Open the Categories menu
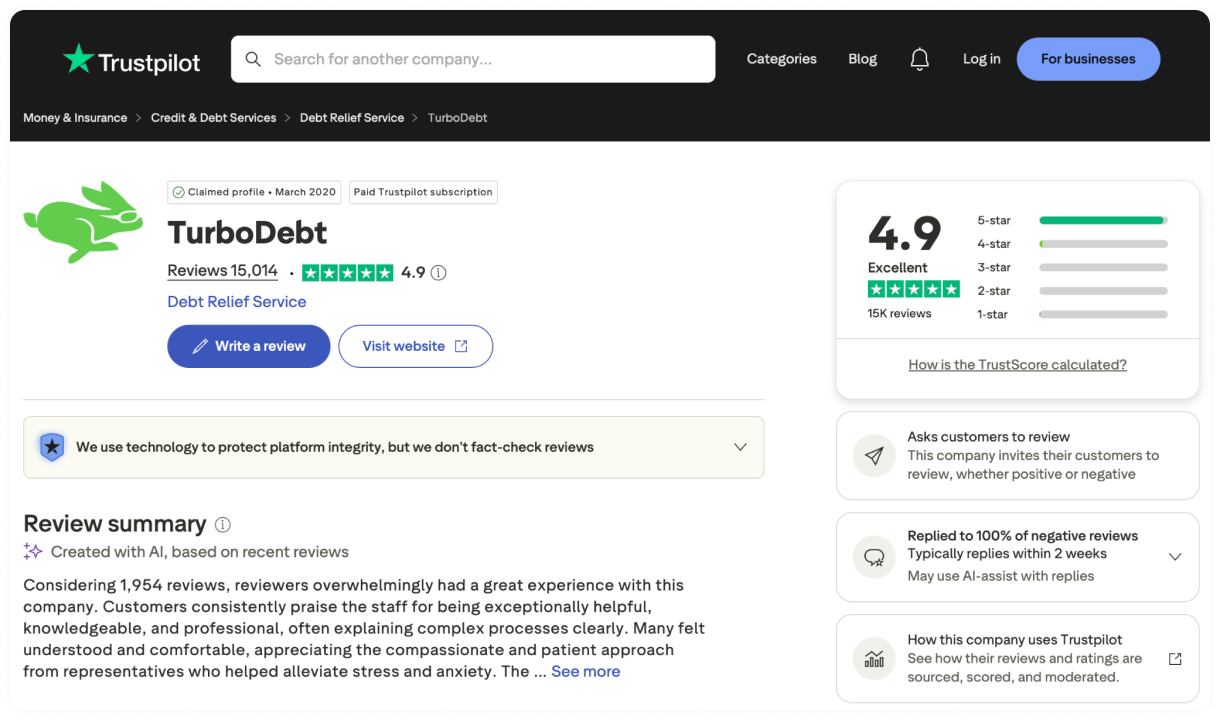 coord(782,59)
